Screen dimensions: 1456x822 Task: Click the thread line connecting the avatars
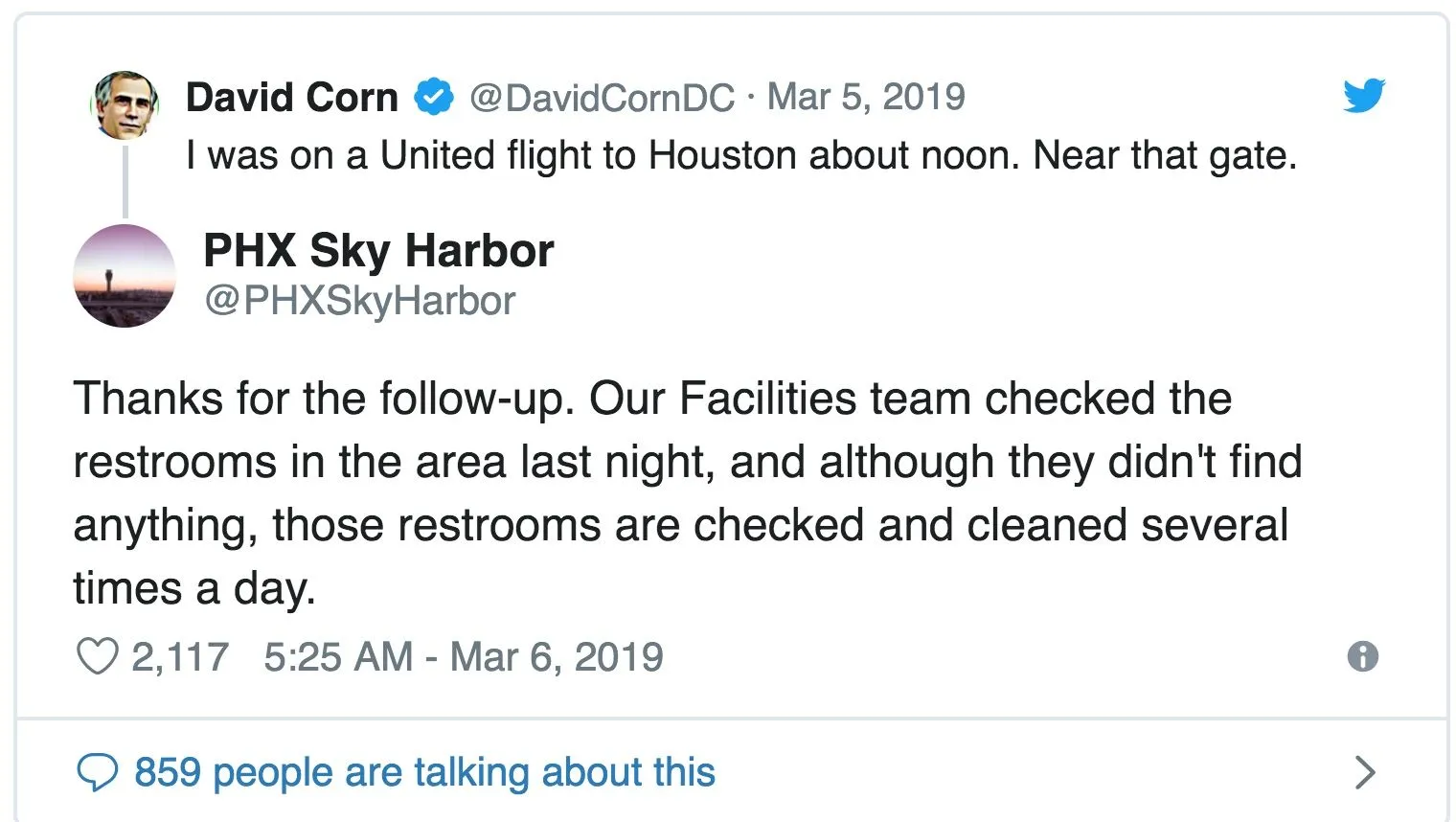click(125, 182)
